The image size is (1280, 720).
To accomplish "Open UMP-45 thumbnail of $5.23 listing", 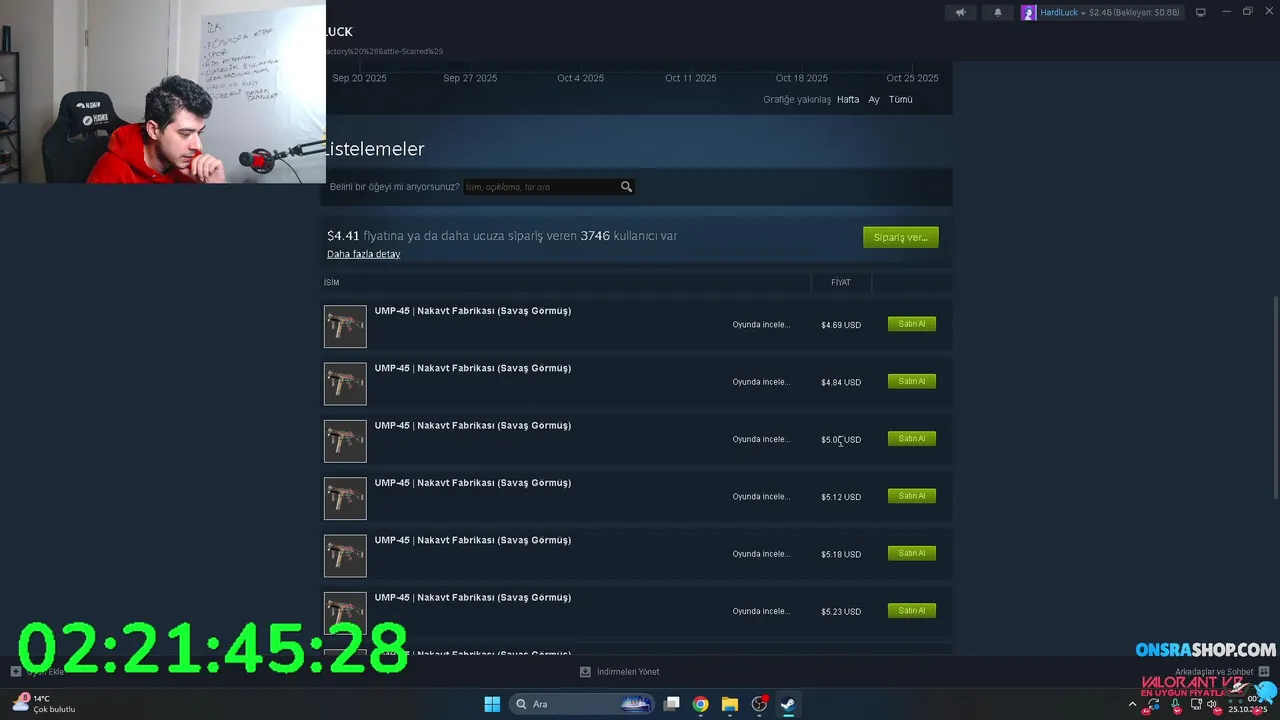I will coord(345,613).
